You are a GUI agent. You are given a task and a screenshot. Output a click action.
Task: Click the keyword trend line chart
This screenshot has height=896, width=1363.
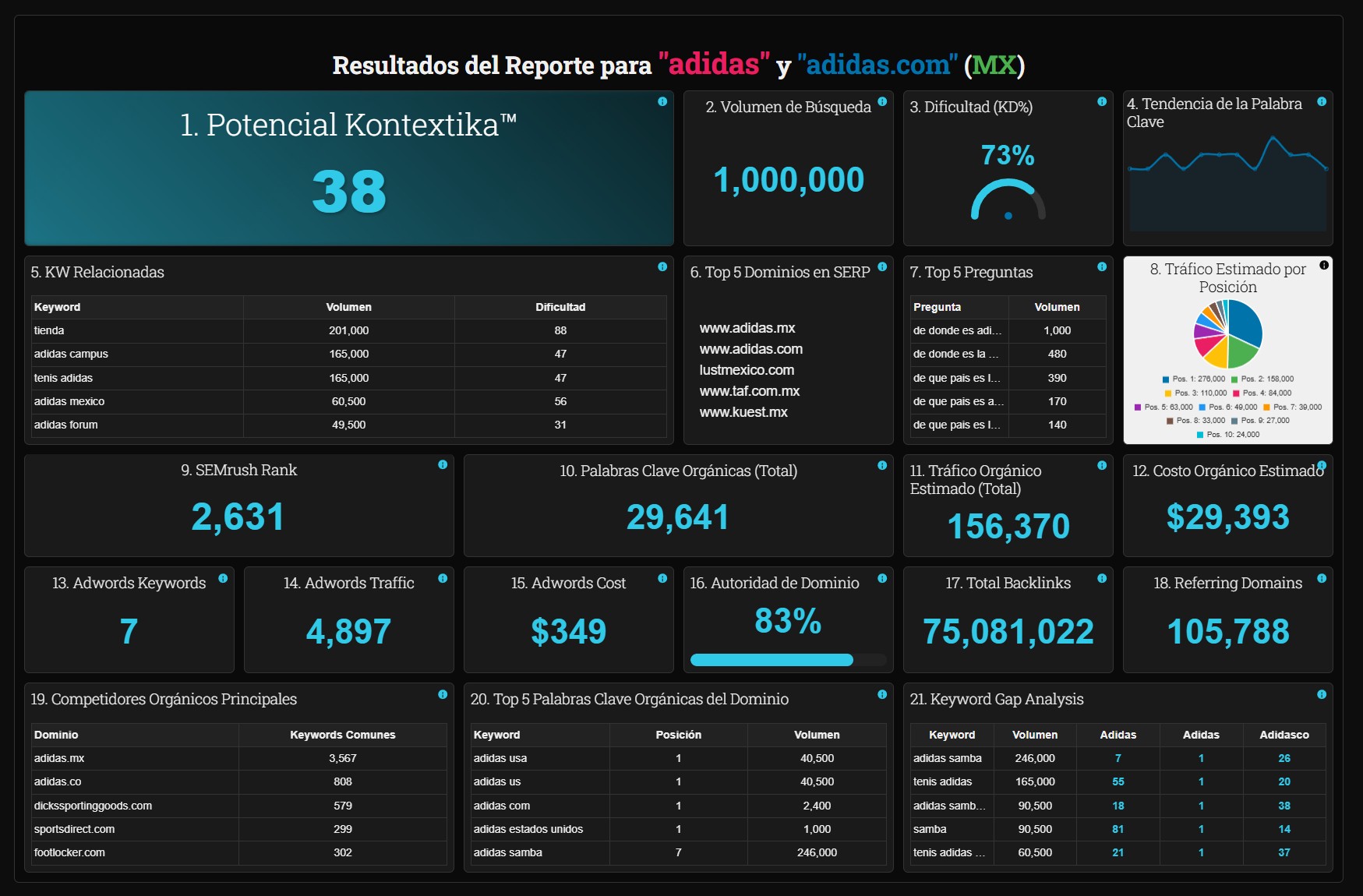(1227, 183)
